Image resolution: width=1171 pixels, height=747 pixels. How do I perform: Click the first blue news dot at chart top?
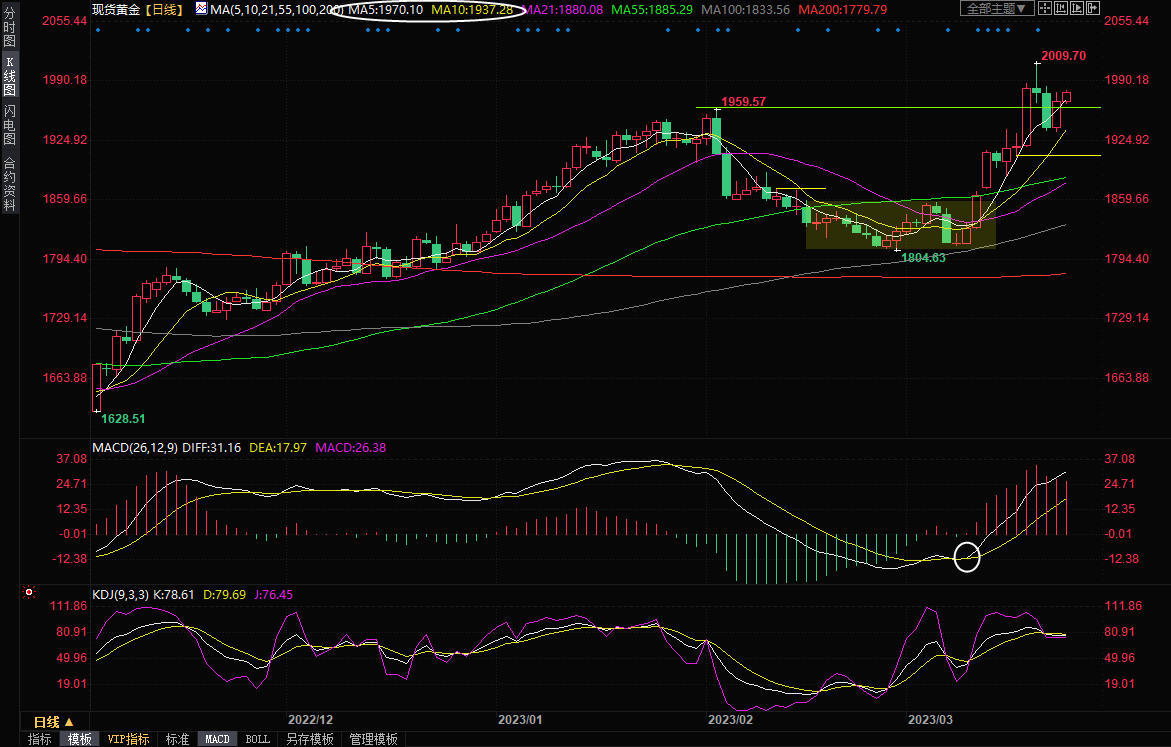pyautogui.click(x=98, y=30)
